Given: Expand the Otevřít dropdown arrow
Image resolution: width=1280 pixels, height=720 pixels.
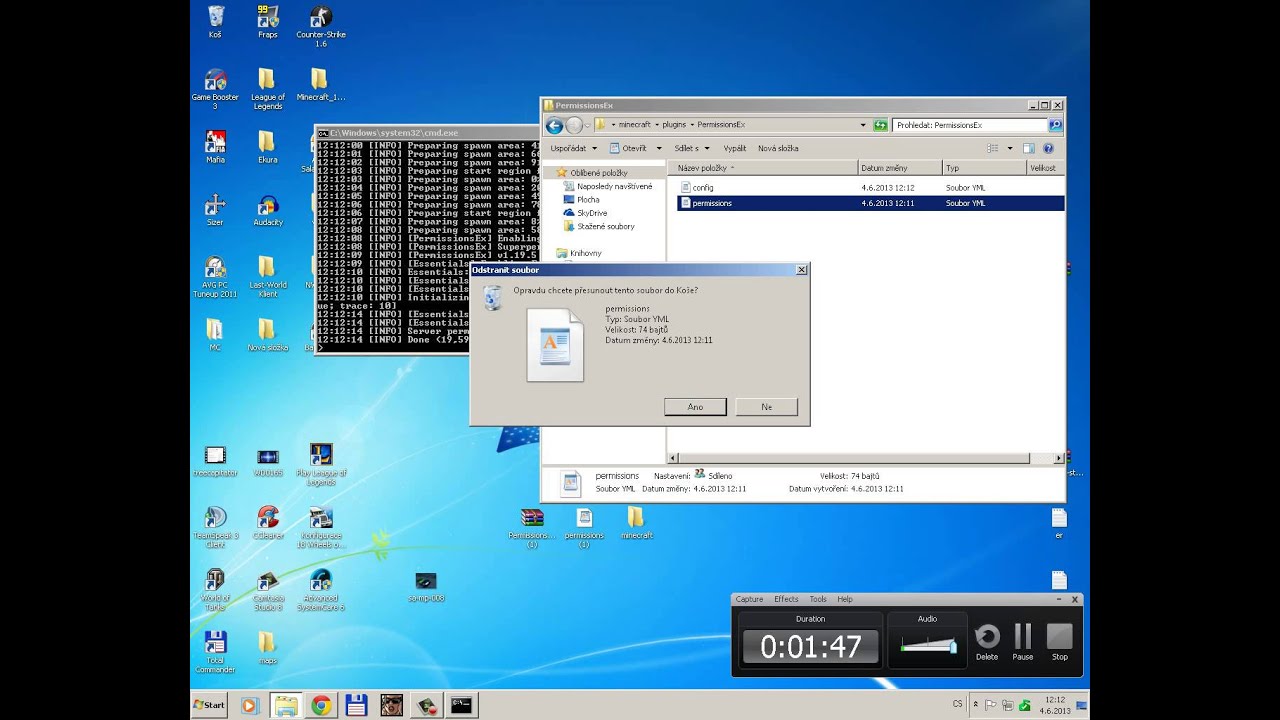Looking at the screenshot, I should coord(659,148).
